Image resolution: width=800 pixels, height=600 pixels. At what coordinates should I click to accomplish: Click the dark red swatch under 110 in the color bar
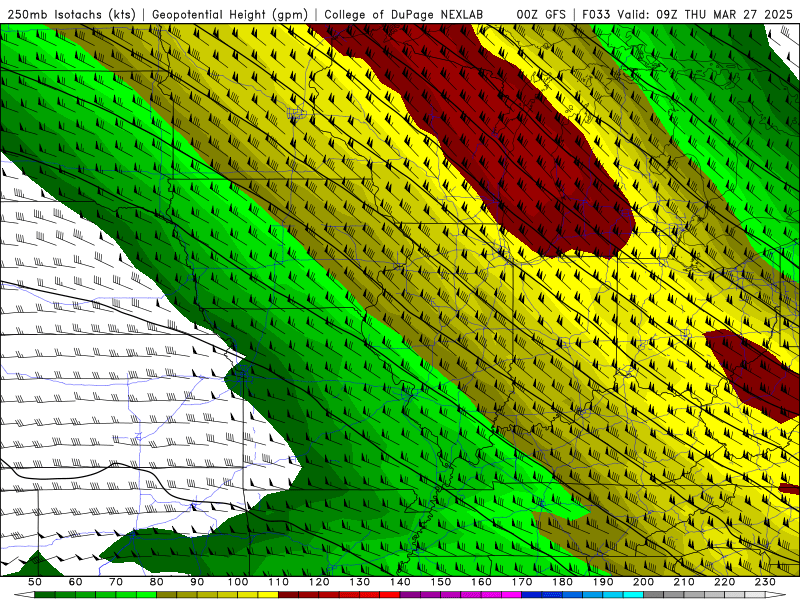coord(288,595)
